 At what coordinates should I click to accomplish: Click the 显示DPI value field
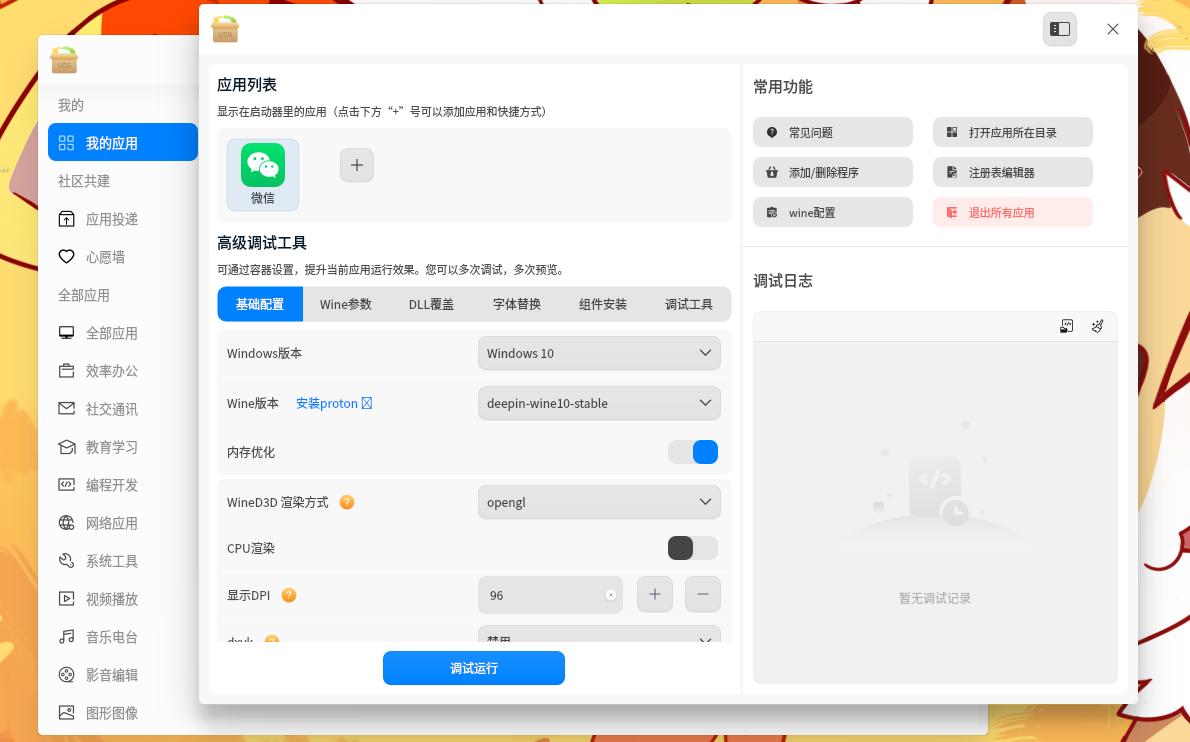[x=550, y=596]
